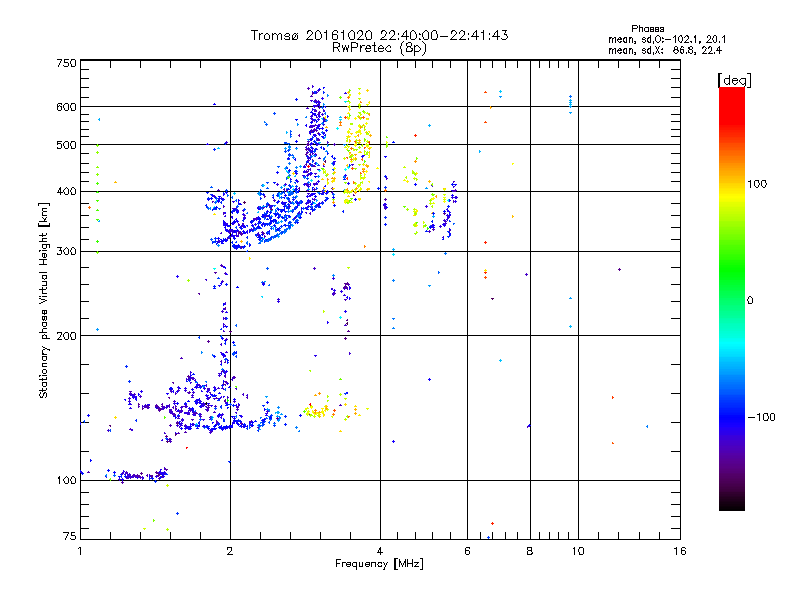Click the plot title 'Tromsø 20161020 22:40:00-22:41:43'
This screenshot has width=800, height=600.
click(x=379, y=35)
